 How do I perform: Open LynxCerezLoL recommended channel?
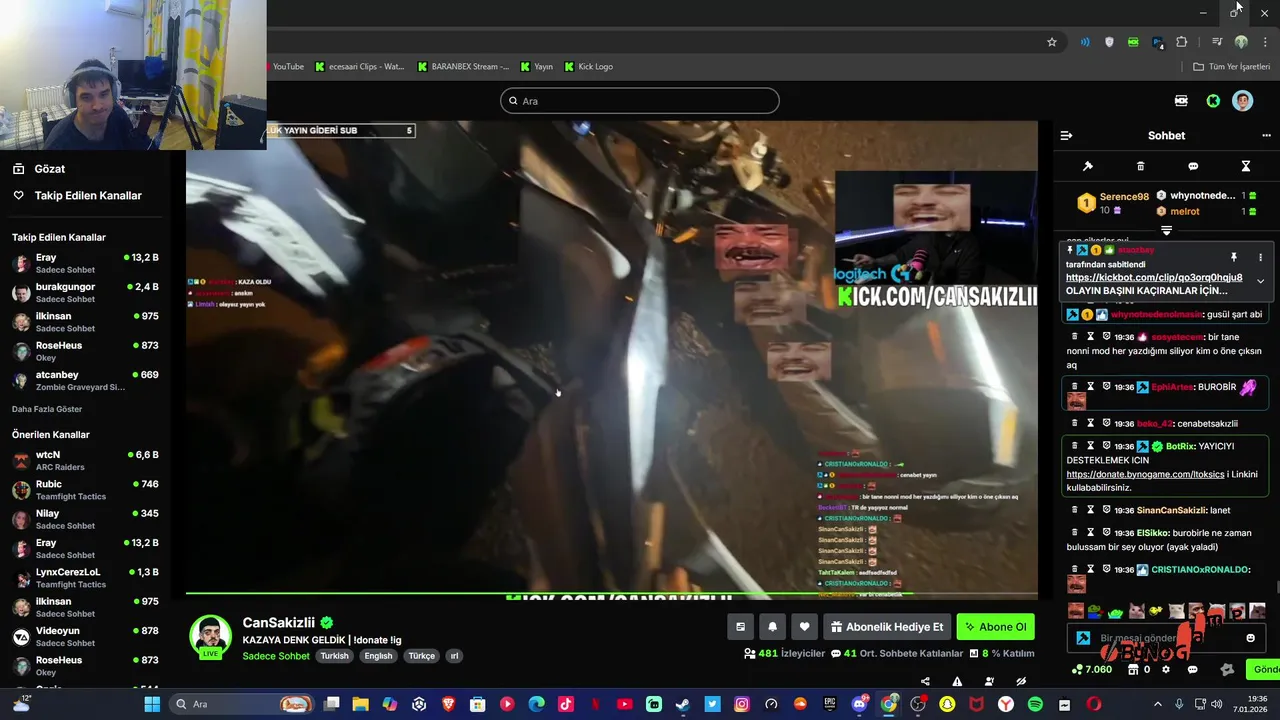click(85, 578)
